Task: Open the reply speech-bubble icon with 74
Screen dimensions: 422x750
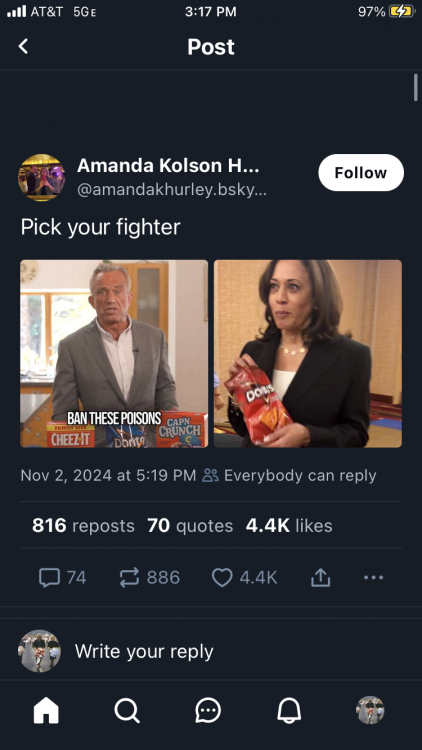Action: 62,577
